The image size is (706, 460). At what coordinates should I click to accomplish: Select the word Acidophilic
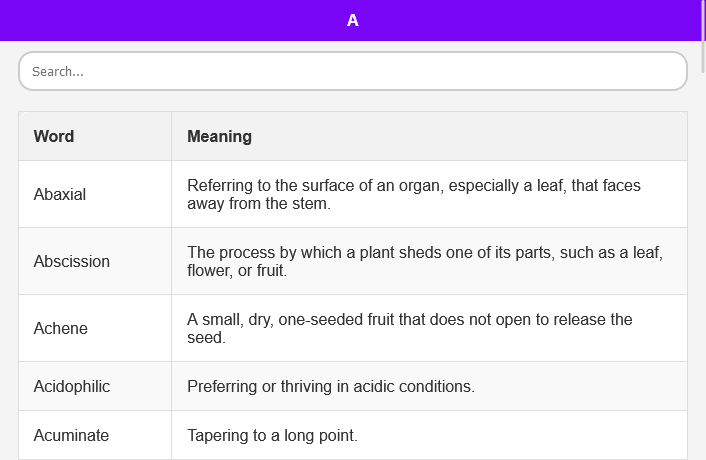pos(72,386)
